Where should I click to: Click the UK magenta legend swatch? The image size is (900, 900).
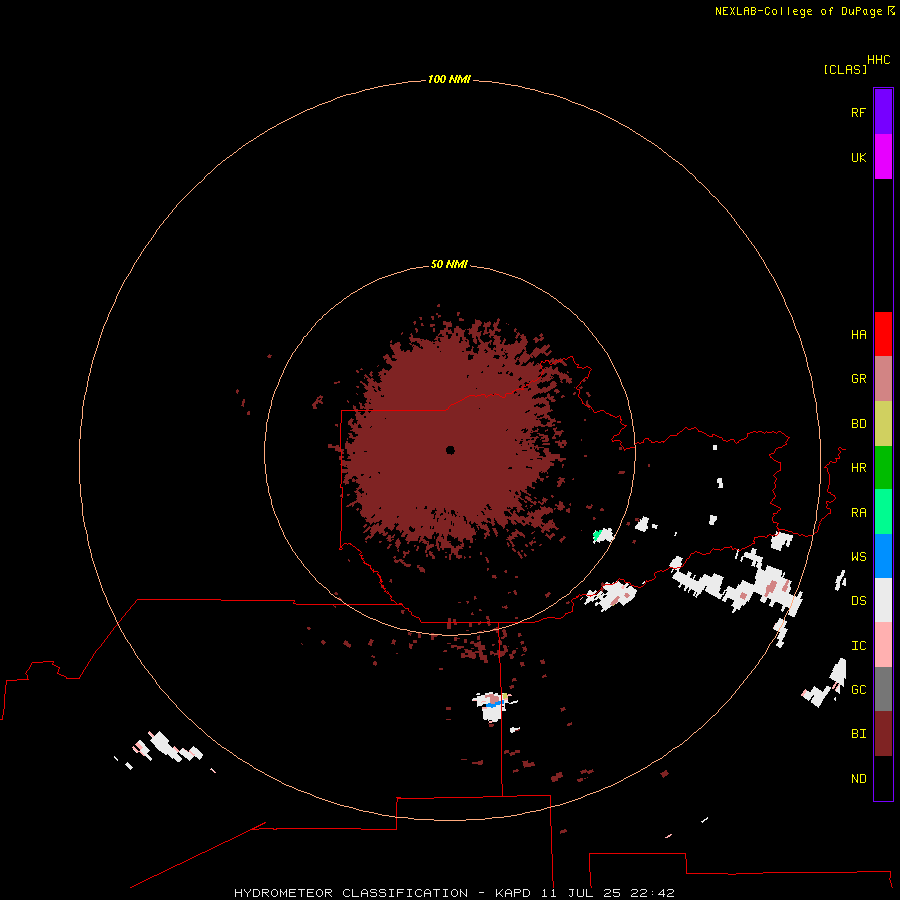[883, 157]
